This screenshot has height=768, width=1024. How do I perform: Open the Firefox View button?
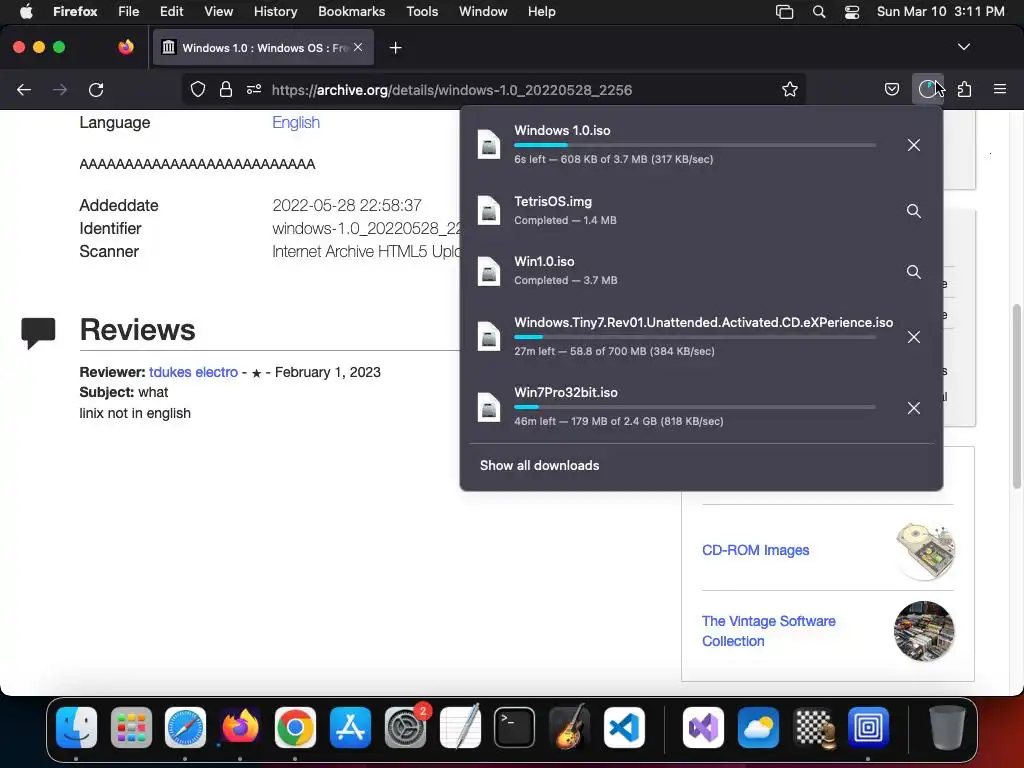[x=126, y=47]
